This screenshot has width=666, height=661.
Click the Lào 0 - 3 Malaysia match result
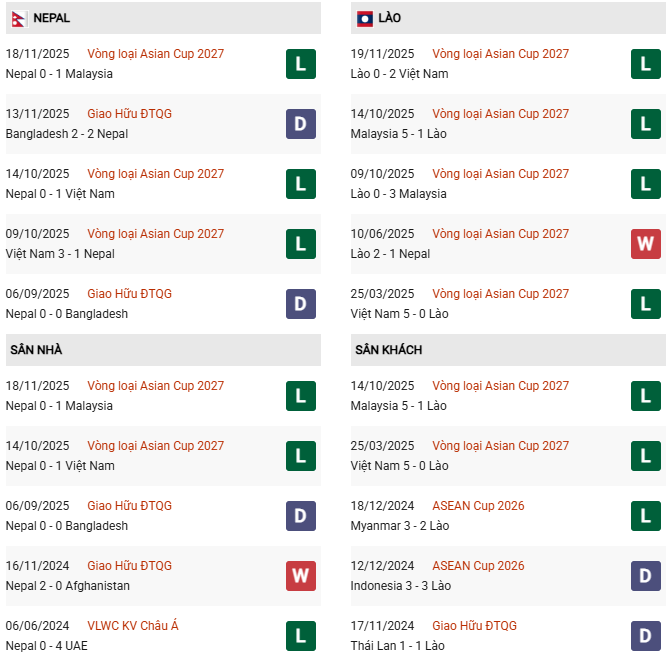tap(399, 194)
